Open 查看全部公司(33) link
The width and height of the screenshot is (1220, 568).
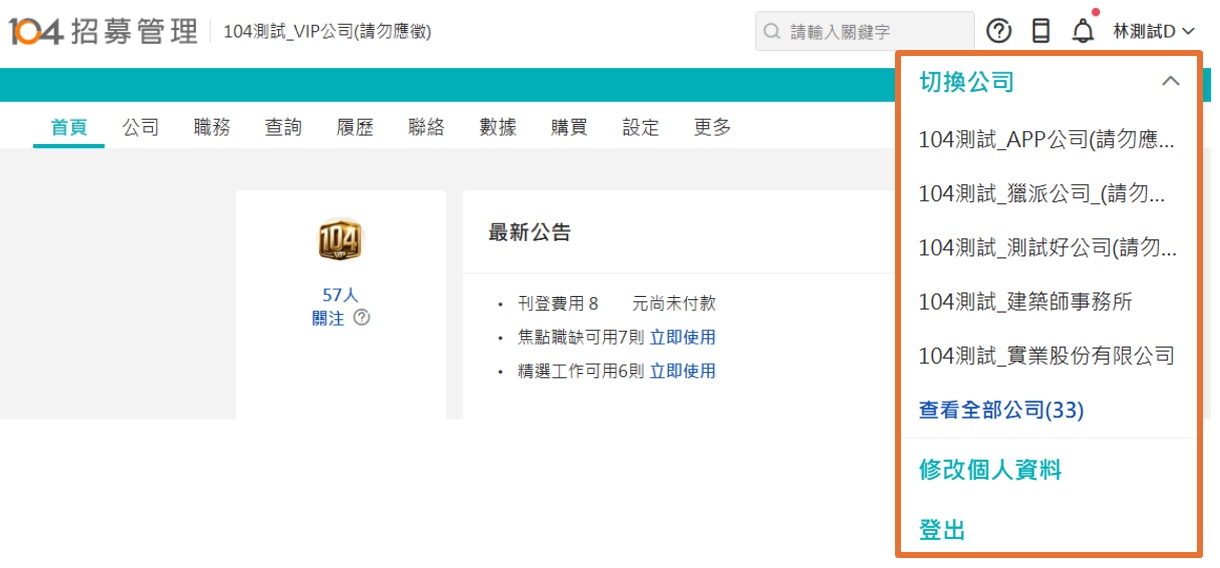pyautogui.click(x=1001, y=409)
